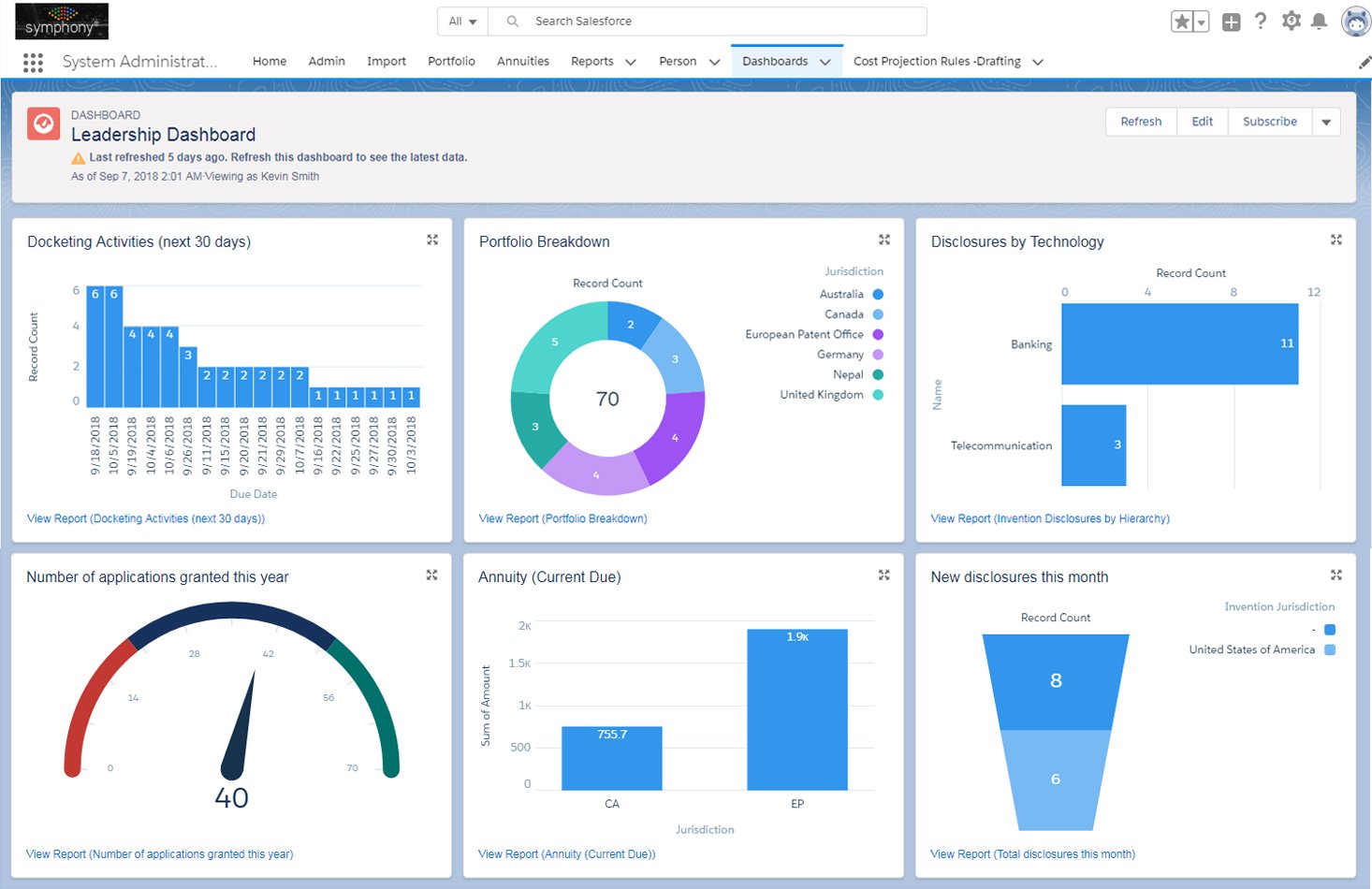This screenshot has height=889, width=1372.
Task: Open the App Launcher grid icon
Action: (33, 62)
